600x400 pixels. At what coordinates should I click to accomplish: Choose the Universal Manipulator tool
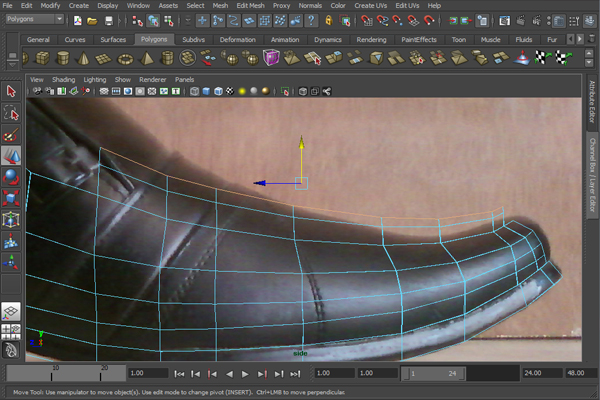[11, 220]
